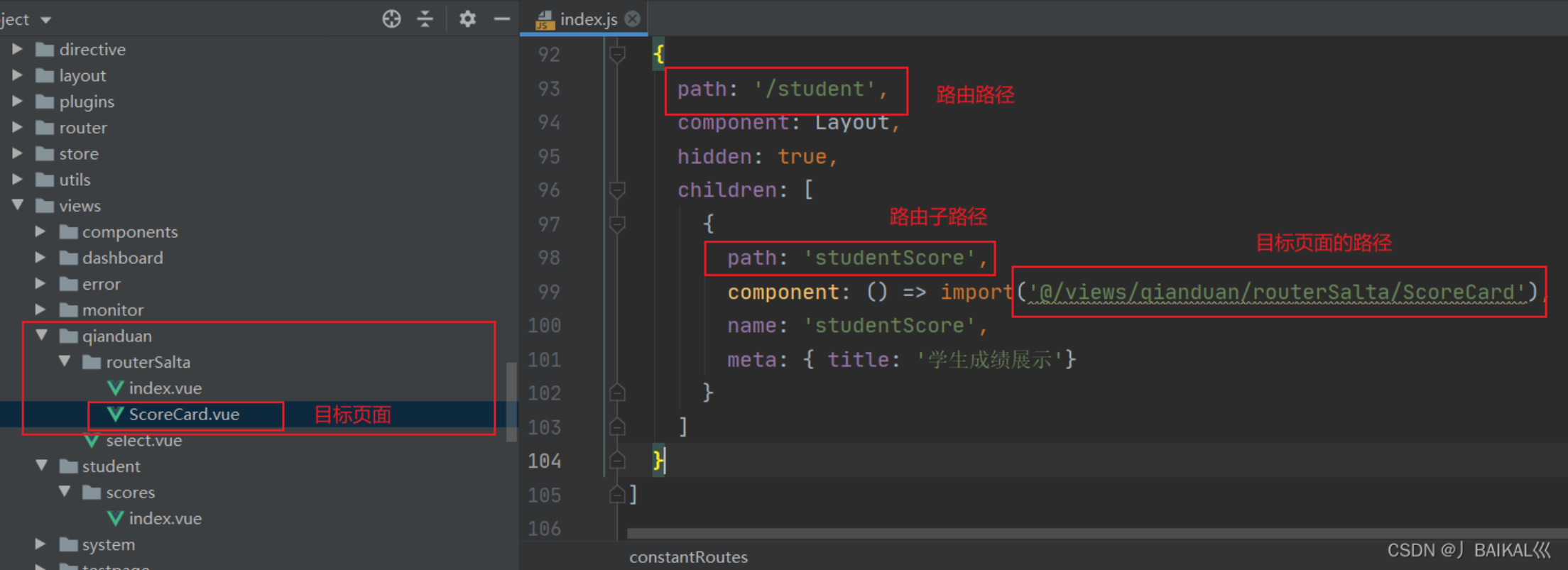
Task: Open the Project view dropdown arrow
Action: tap(46, 20)
